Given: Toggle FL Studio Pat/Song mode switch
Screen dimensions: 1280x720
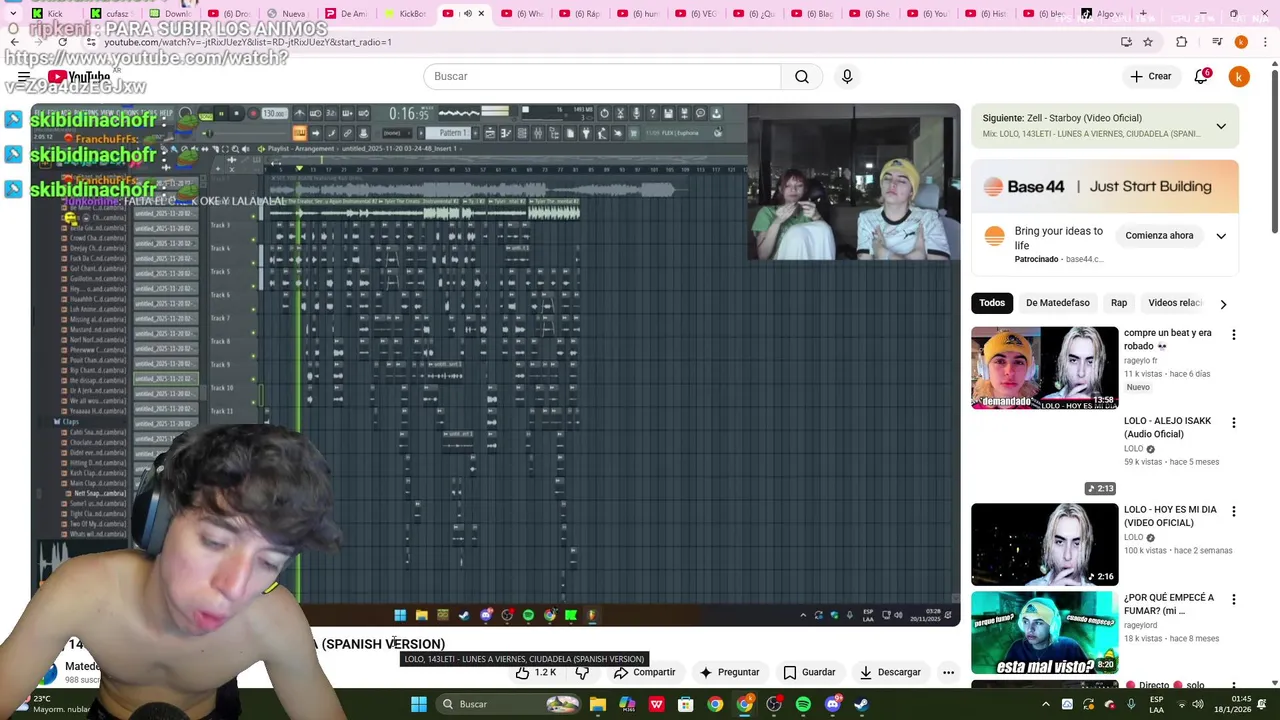Looking at the screenshot, I should [x=205, y=116].
